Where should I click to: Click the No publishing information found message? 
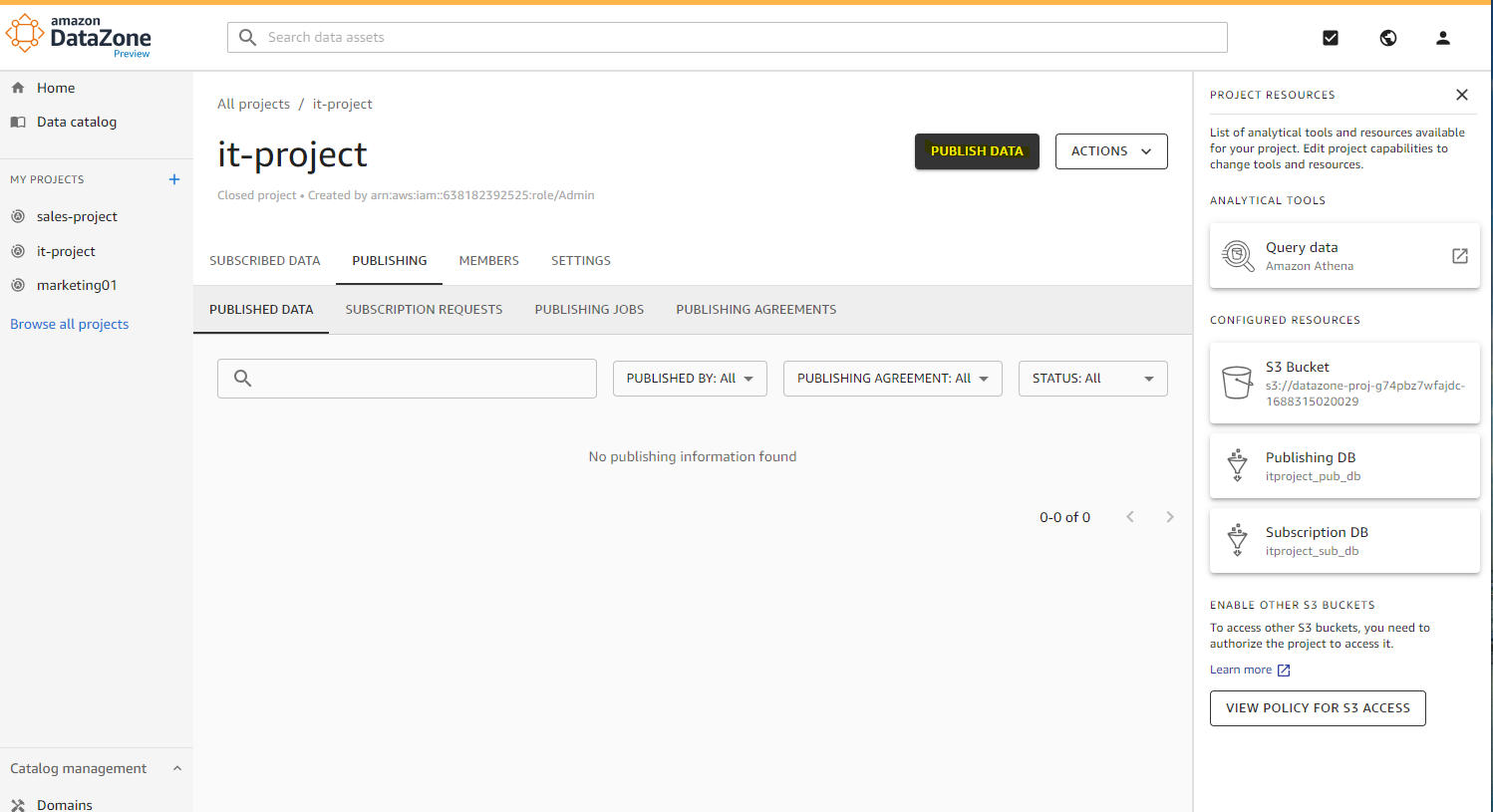pyautogui.click(x=693, y=456)
